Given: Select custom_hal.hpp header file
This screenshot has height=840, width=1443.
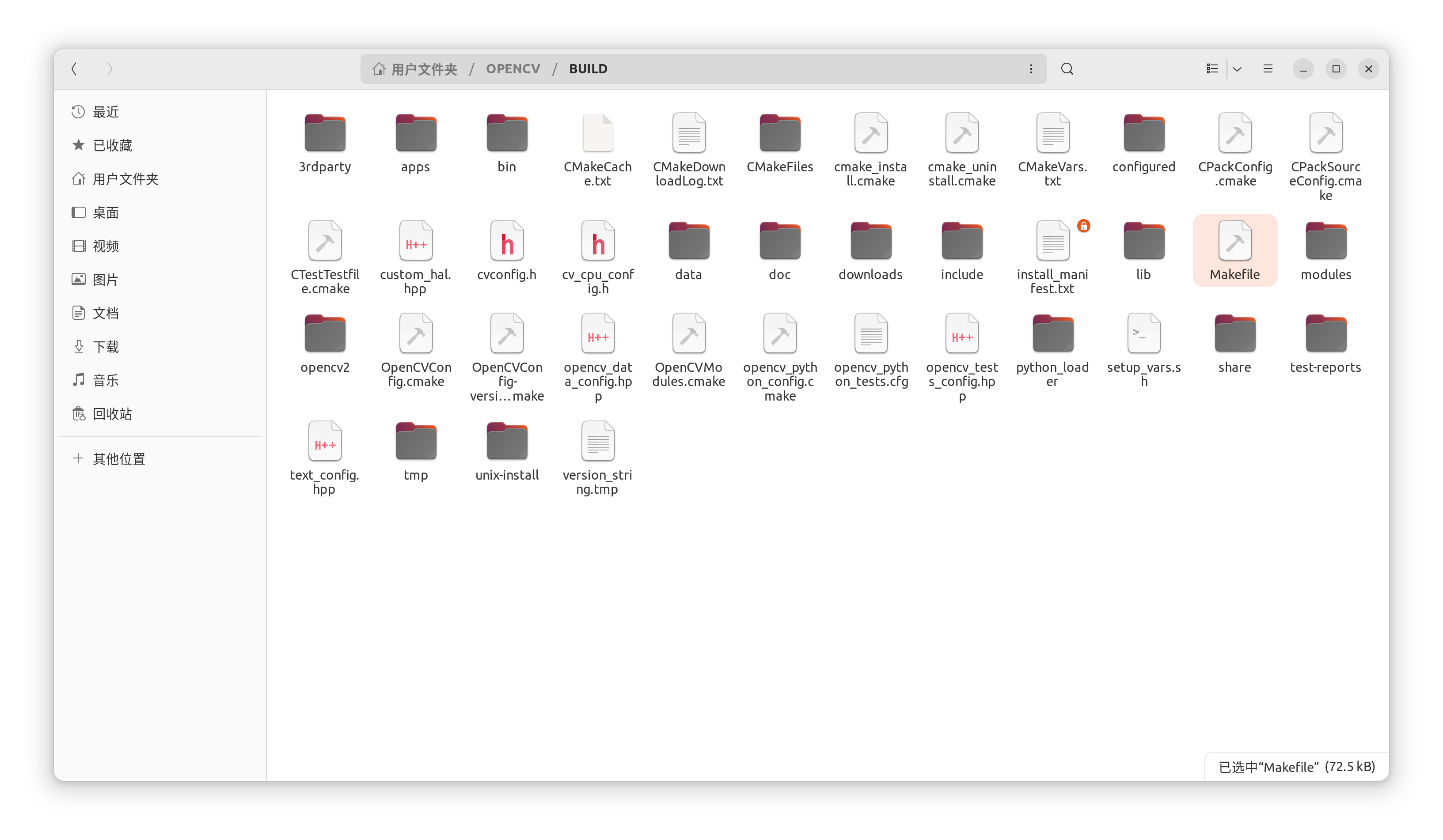Looking at the screenshot, I should click(x=416, y=257).
